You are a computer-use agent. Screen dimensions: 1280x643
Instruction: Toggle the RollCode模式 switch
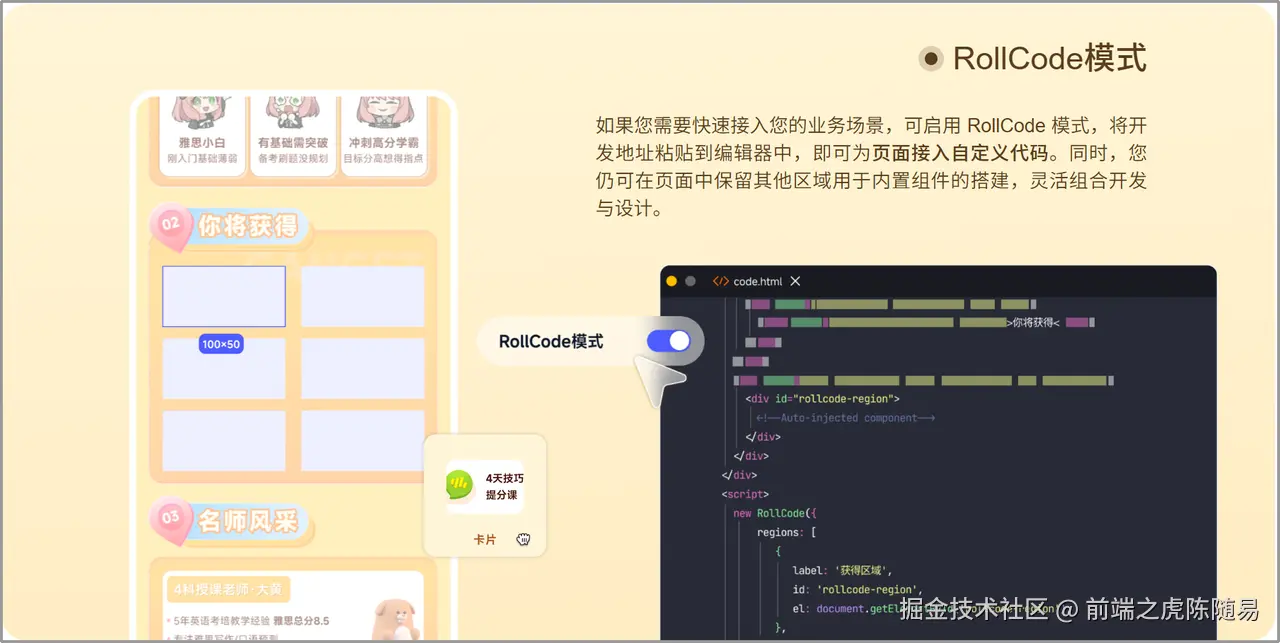click(x=668, y=341)
